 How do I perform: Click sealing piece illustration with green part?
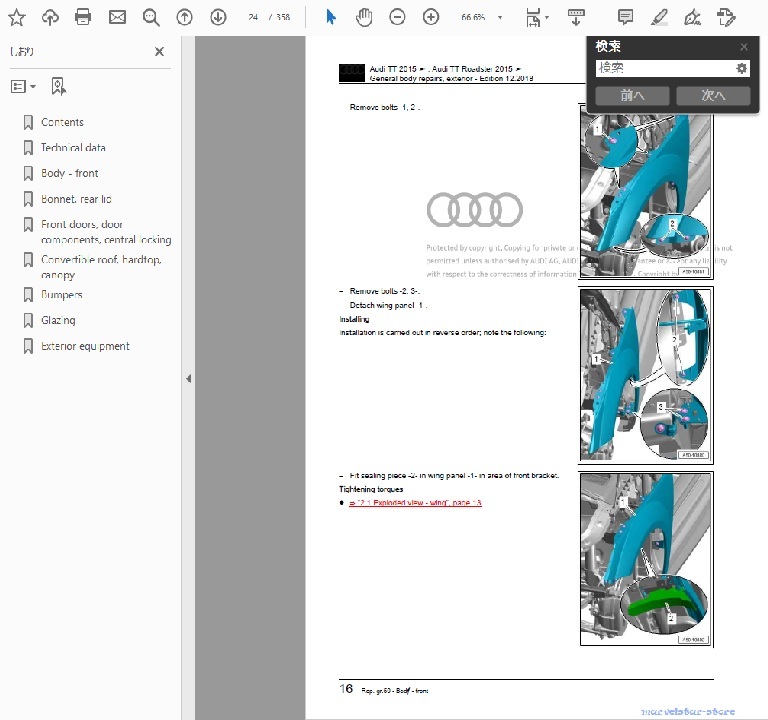pyautogui.click(x=646, y=559)
